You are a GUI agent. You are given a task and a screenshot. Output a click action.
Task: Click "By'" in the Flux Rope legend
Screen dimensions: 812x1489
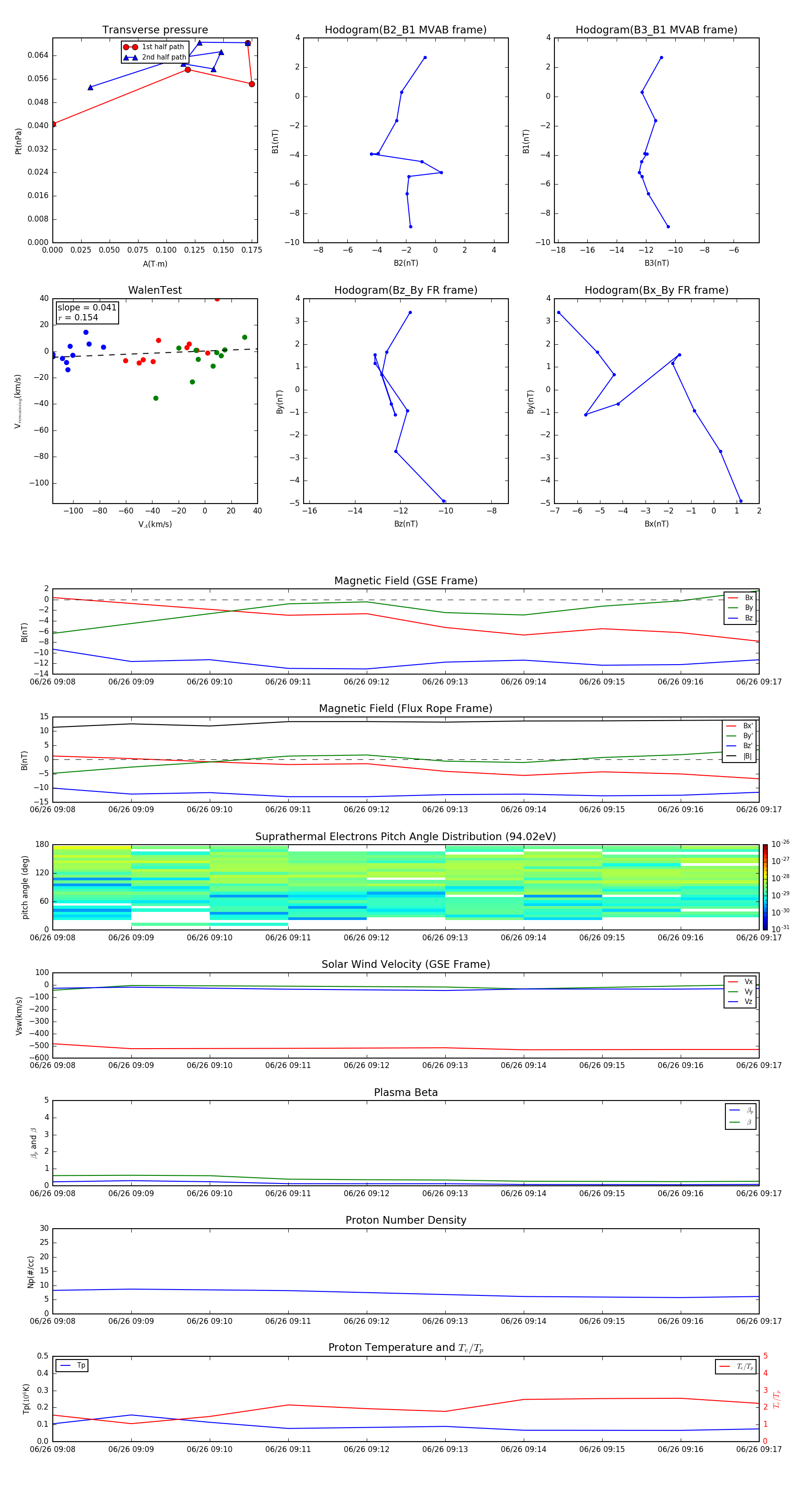click(748, 736)
